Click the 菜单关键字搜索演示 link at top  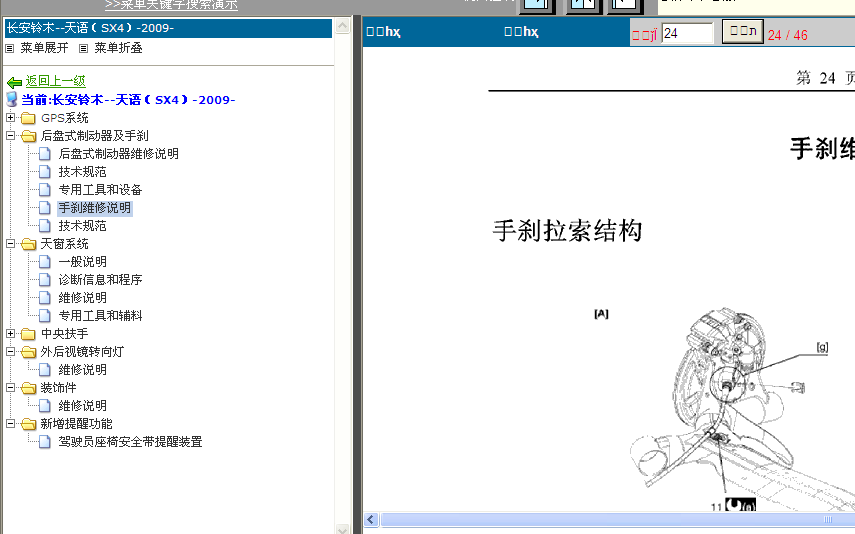pos(171,5)
